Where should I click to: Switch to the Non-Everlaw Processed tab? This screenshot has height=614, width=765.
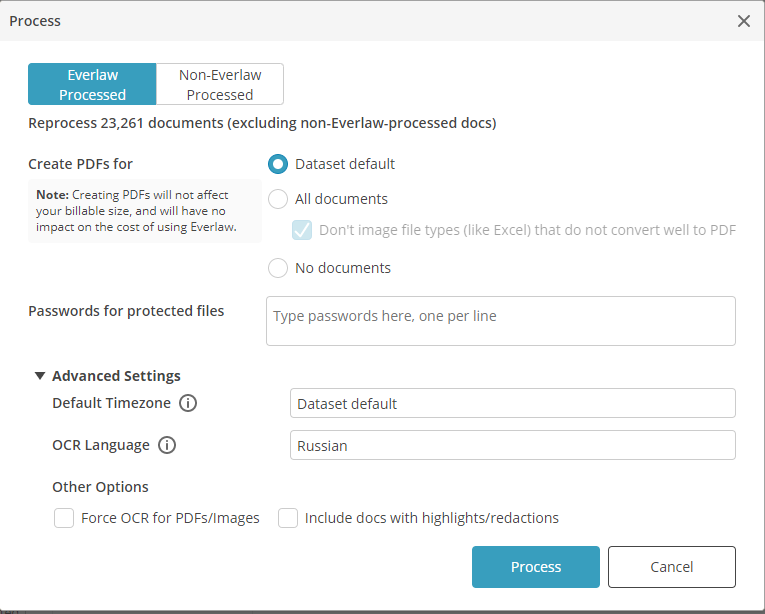[x=220, y=85]
